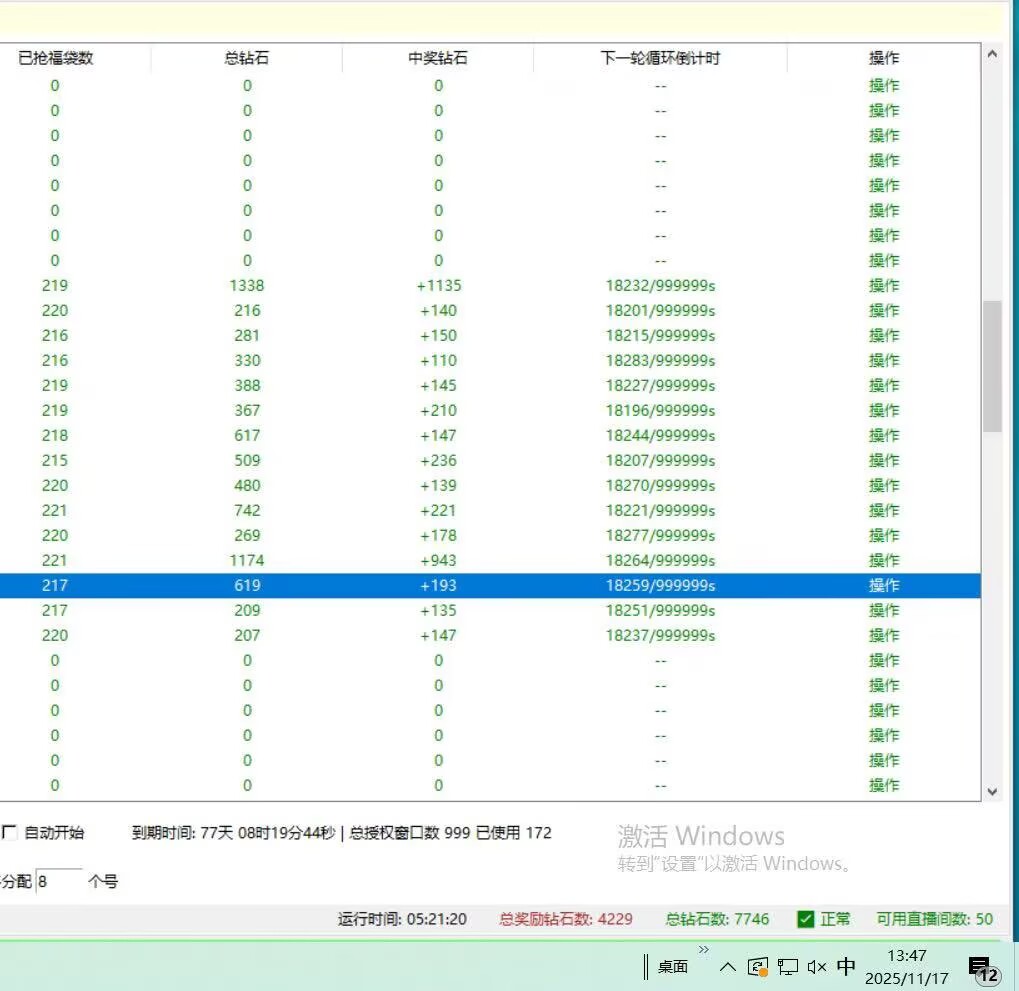Click the 分配 number input field
Screen dimensions: 1019x991
pyautogui.click(x=58, y=881)
